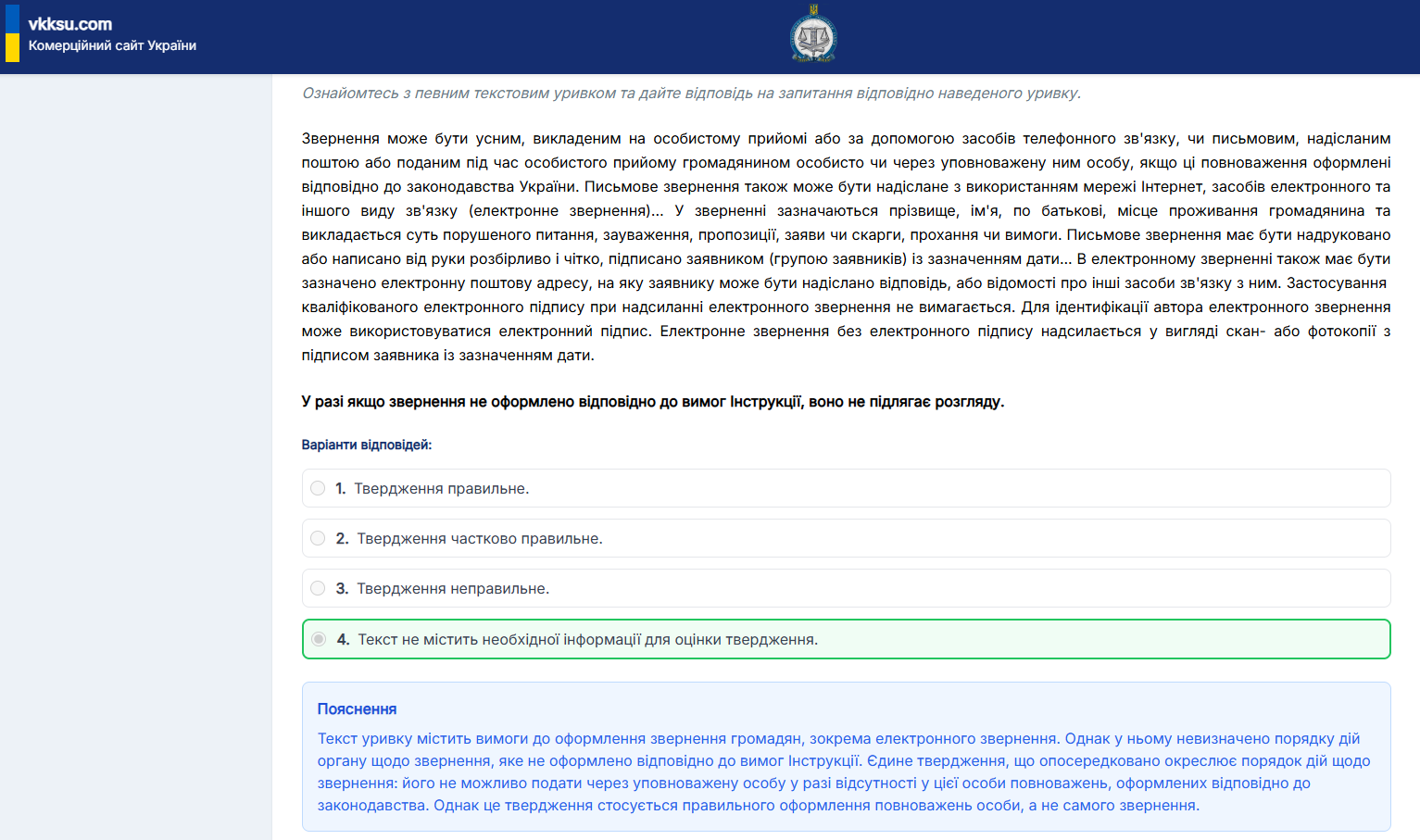Click the 'Комерційний сайт України' subtitle
1420x840 pixels.
click(112, 45)
